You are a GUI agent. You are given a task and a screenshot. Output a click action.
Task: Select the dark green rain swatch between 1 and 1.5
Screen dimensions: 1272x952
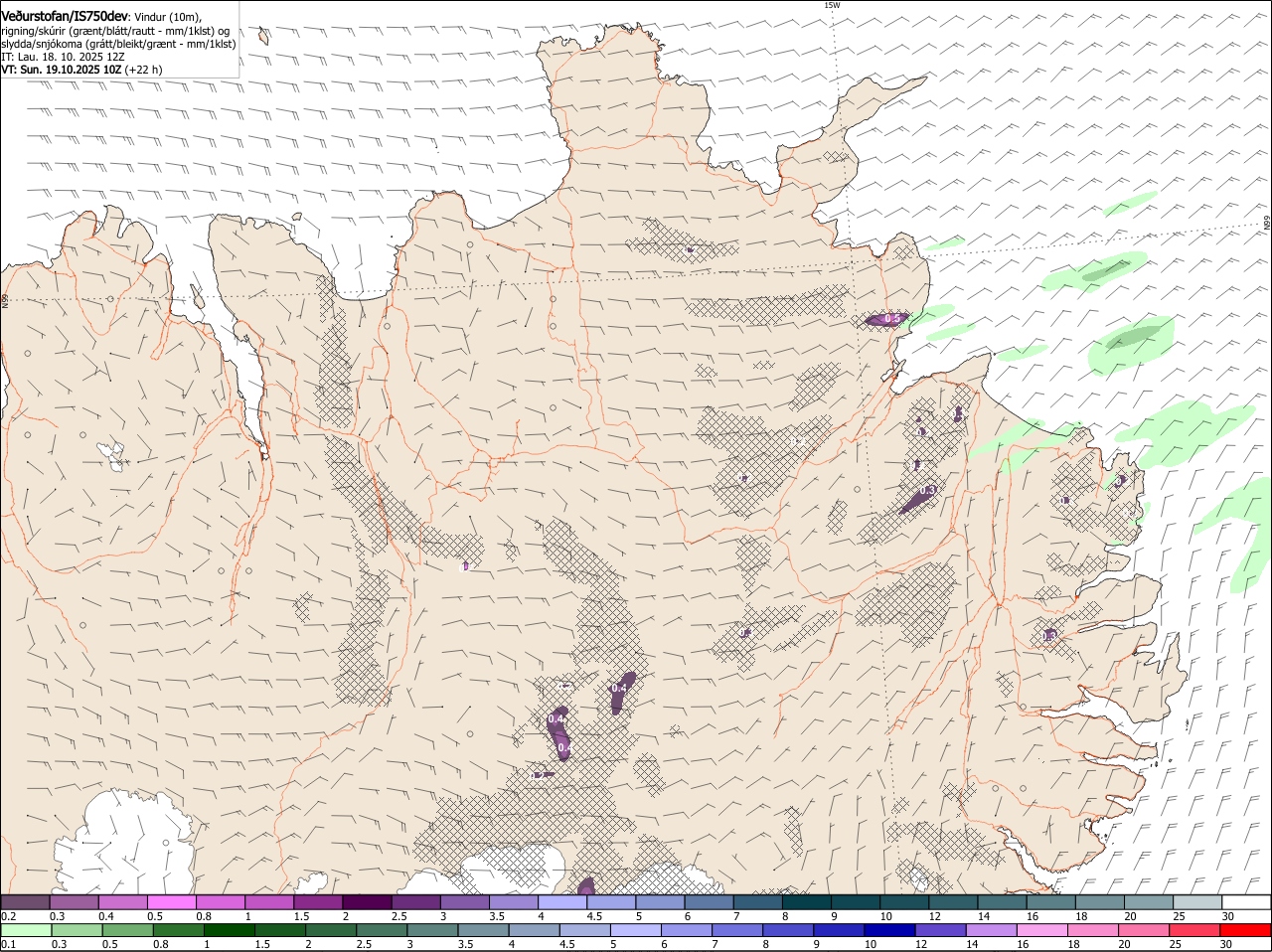[x=230, y=930]
